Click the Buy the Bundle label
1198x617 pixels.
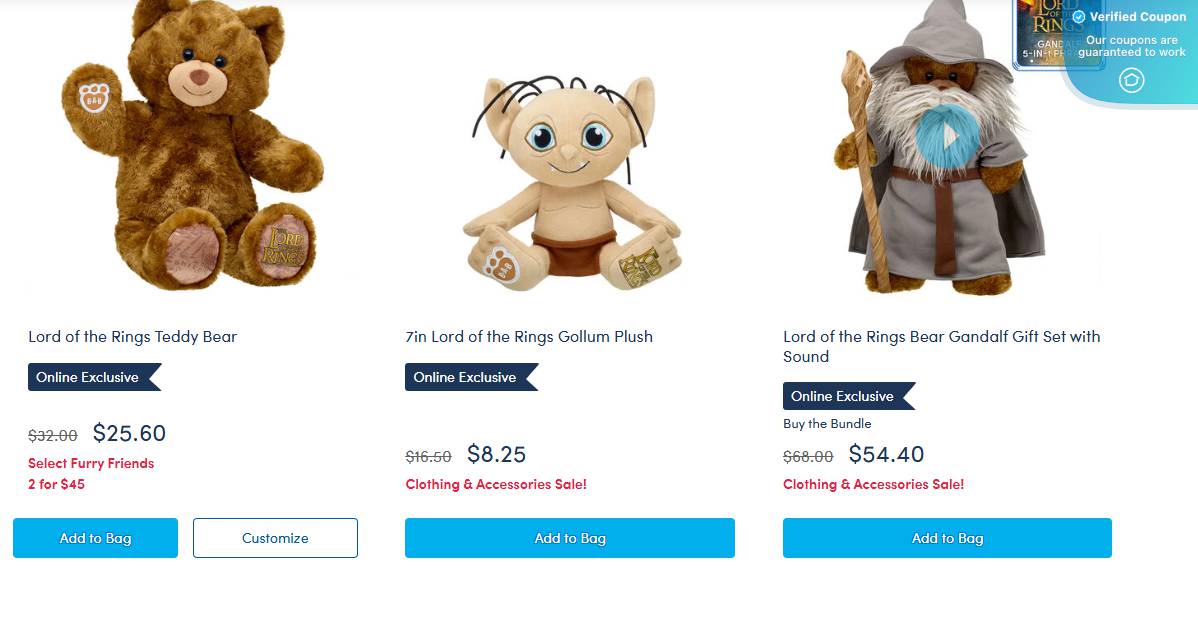coord(827,423)
